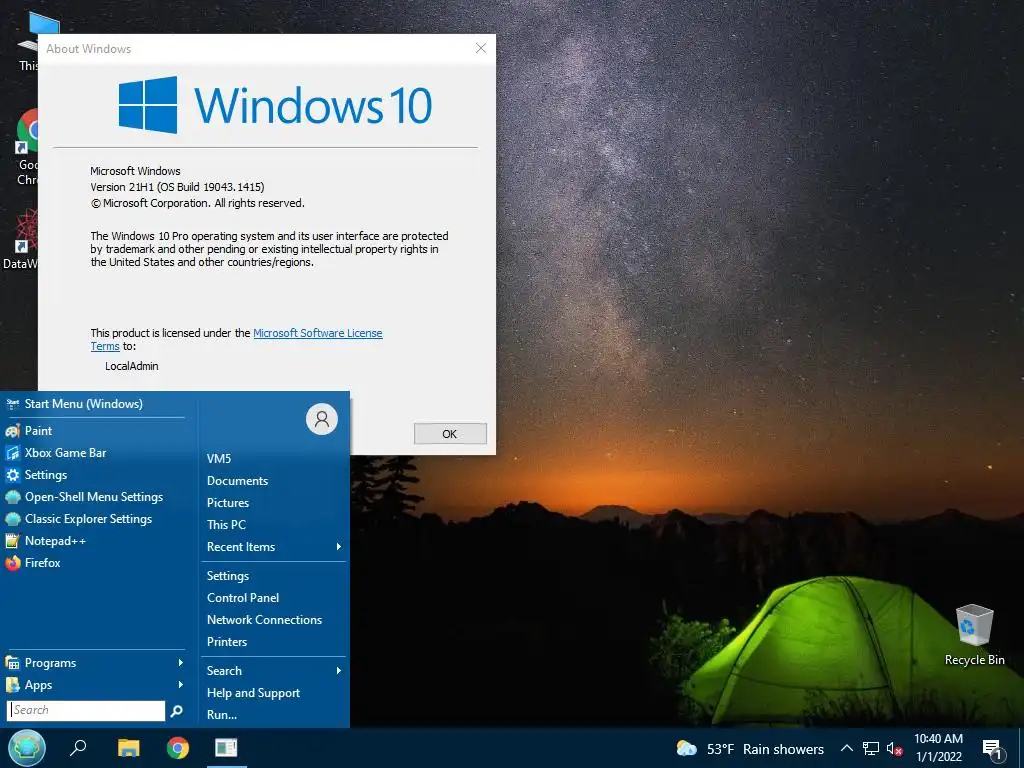Viewport: 1024px width, 768px height.
Task: Click the Open-Shell start button globe
Action: 26,748
